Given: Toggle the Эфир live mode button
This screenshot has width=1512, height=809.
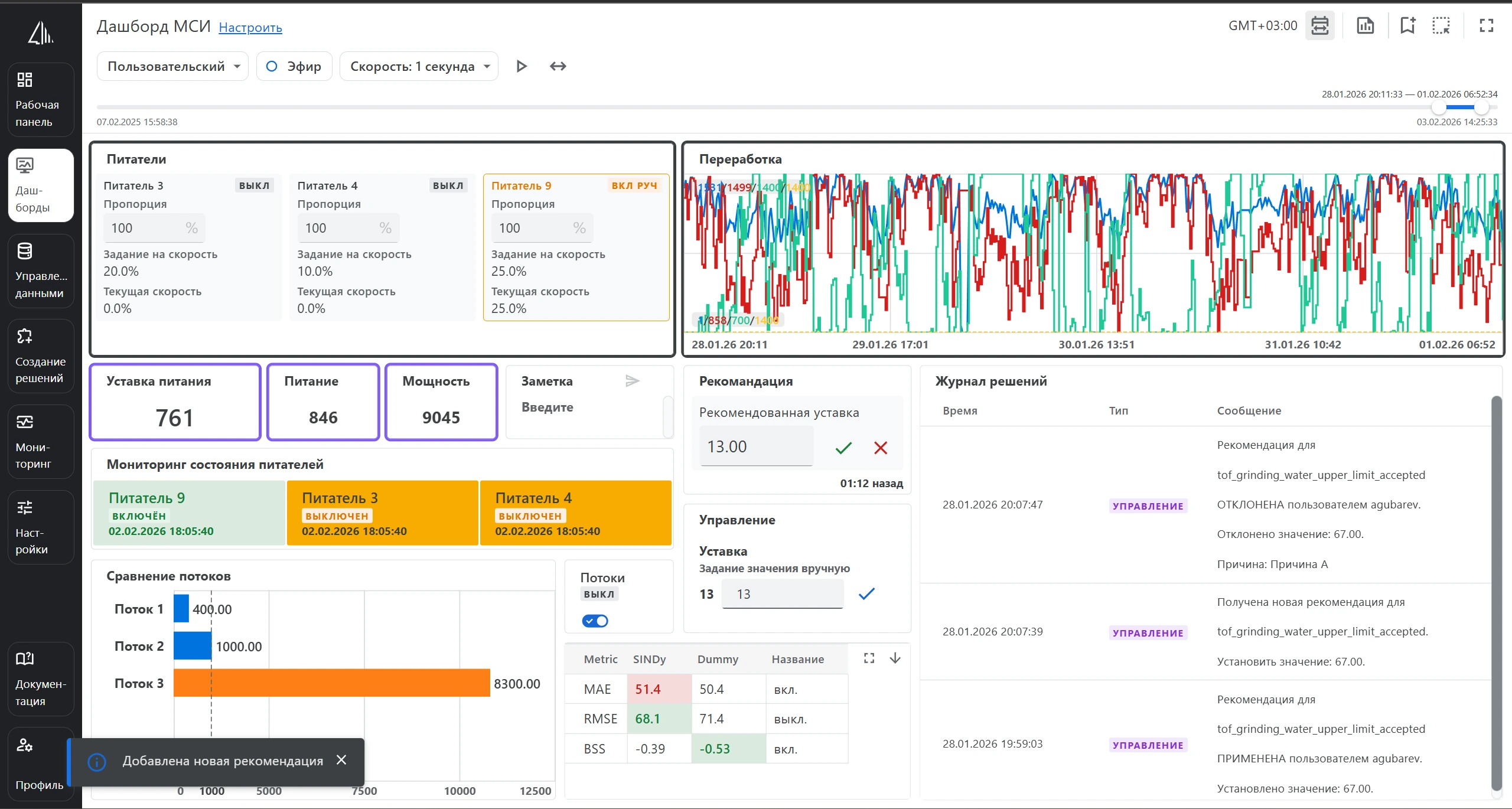Looking at the screenshot, I should point(294,66).
